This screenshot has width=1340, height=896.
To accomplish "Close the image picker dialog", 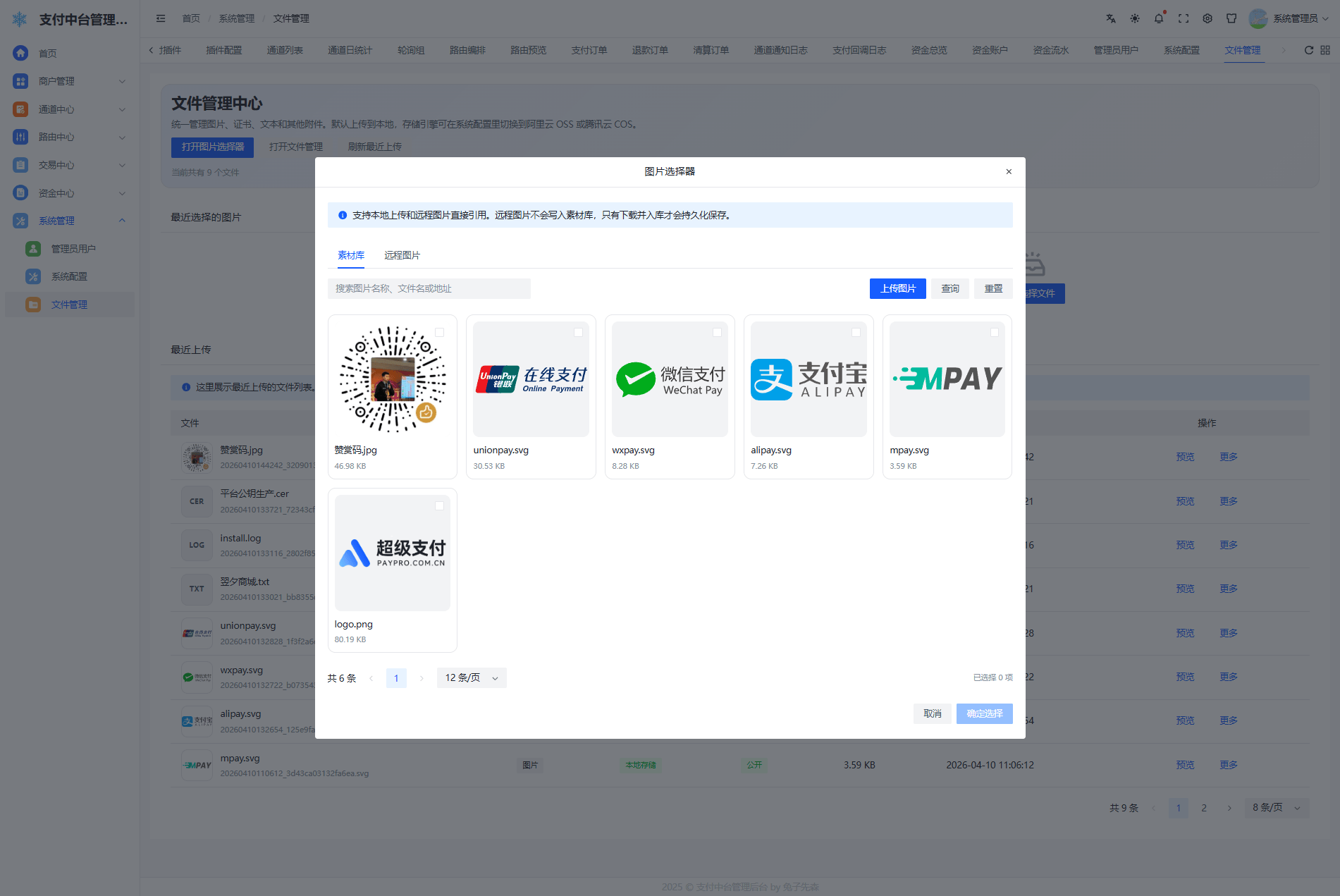I will pyautogui.click(x=1009, y=171).
